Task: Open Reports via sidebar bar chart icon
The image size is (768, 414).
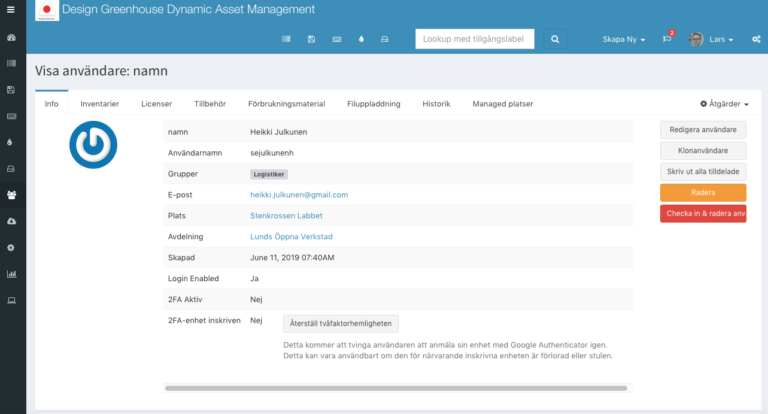Action: point(11,273)
